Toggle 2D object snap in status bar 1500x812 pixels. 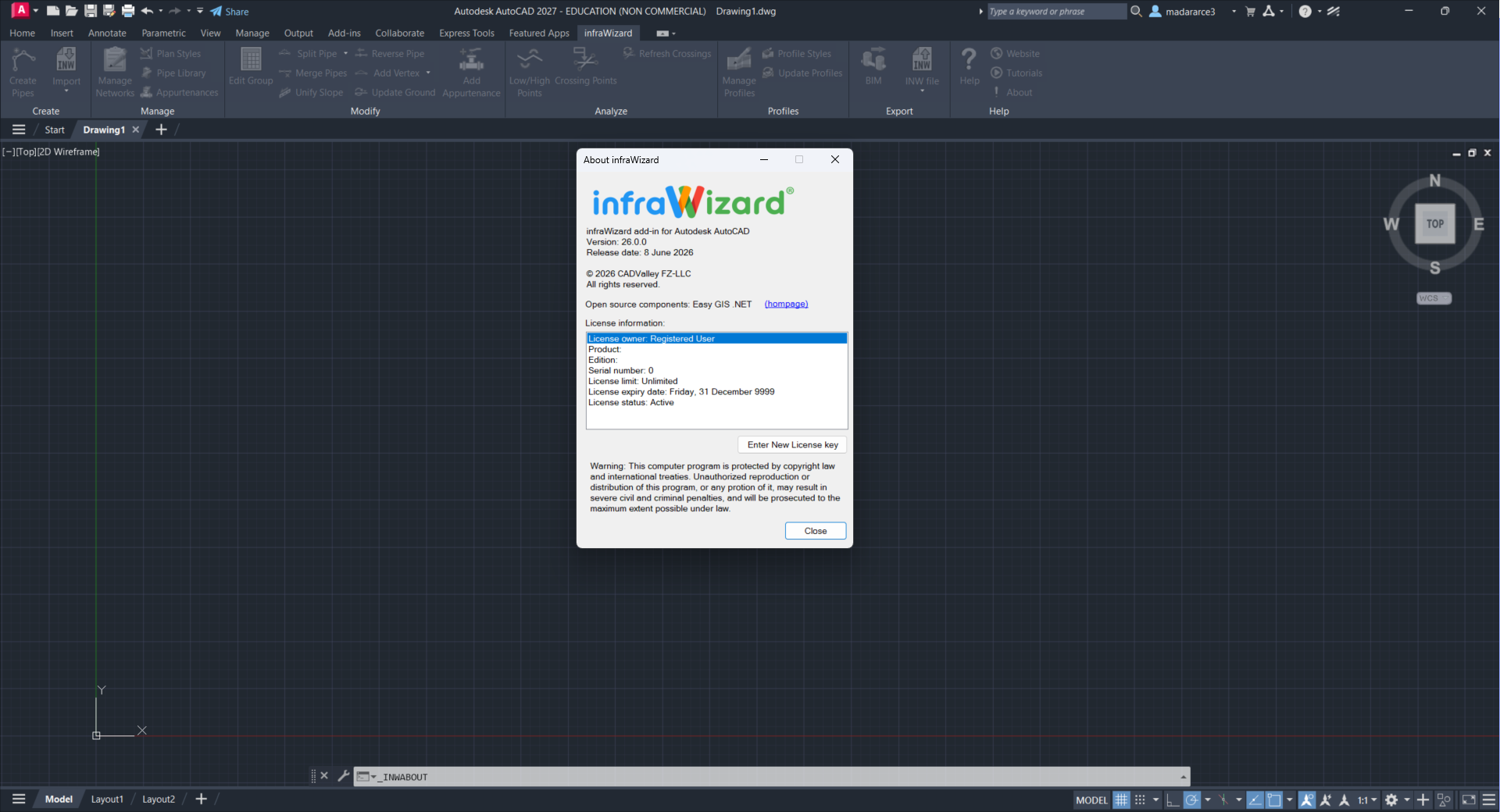(x=1274, y=800)
